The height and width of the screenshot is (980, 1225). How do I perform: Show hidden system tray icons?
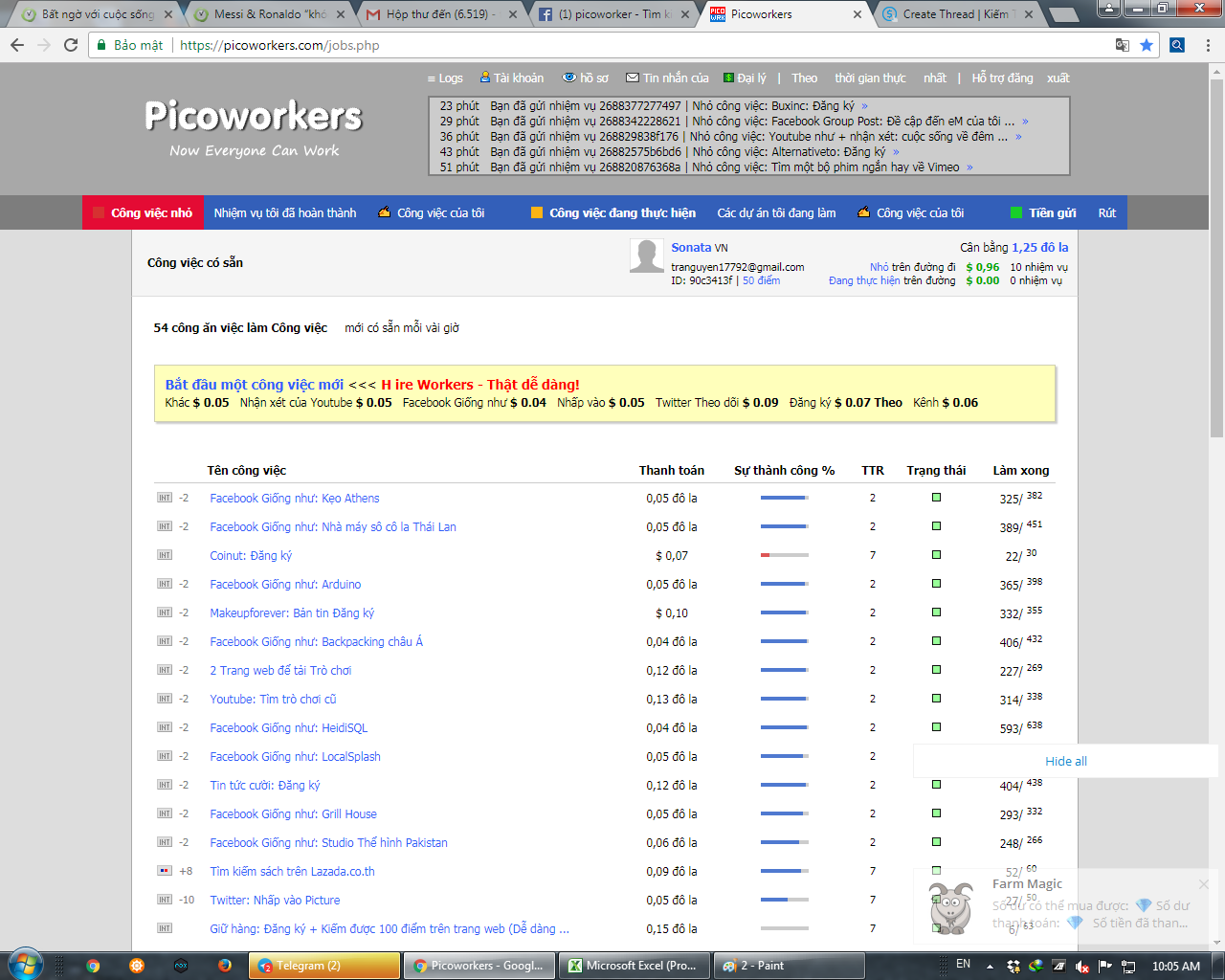point(990,965)
